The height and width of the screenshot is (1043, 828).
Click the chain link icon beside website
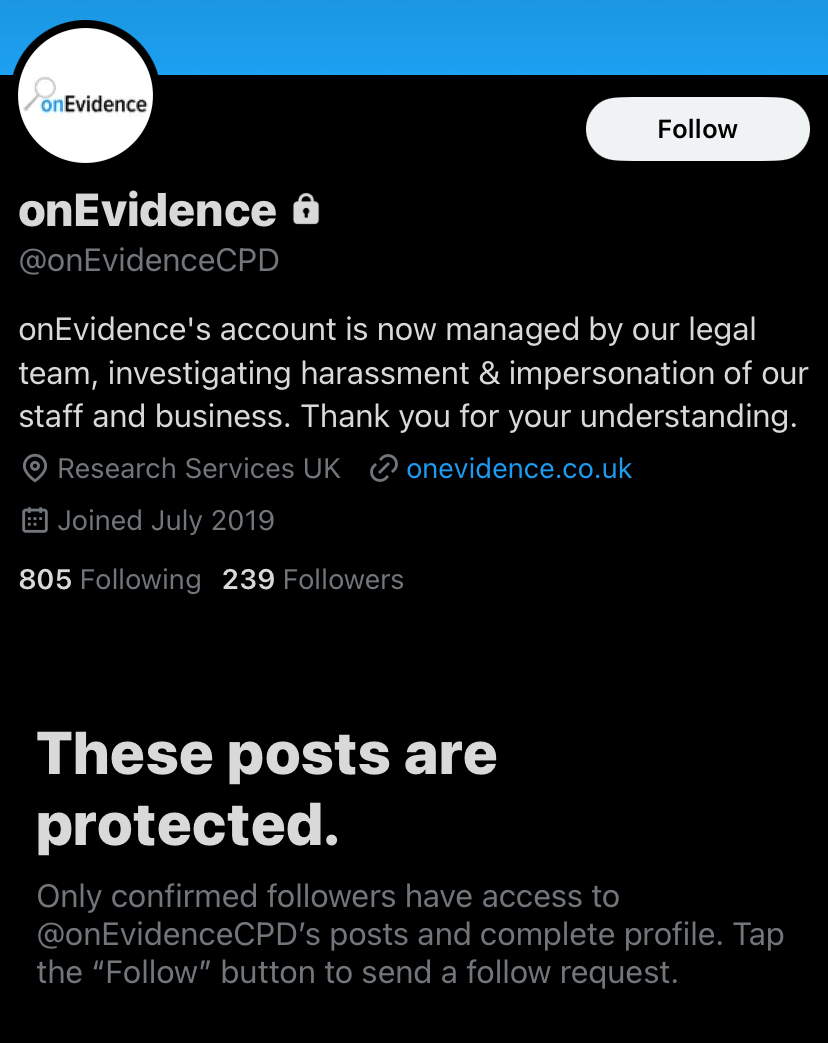coord(384,469)
